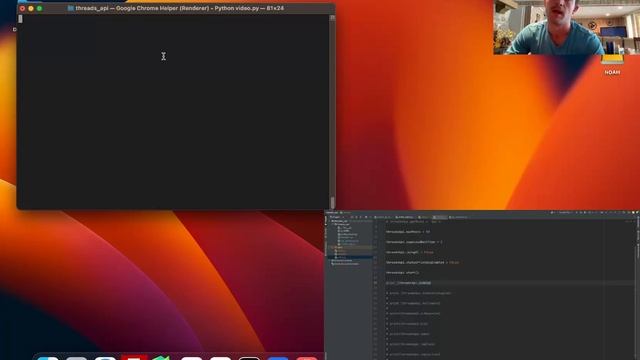Click the terminal prompt cursor block
The height and width of the screenshot is (360, 640).
20,18
